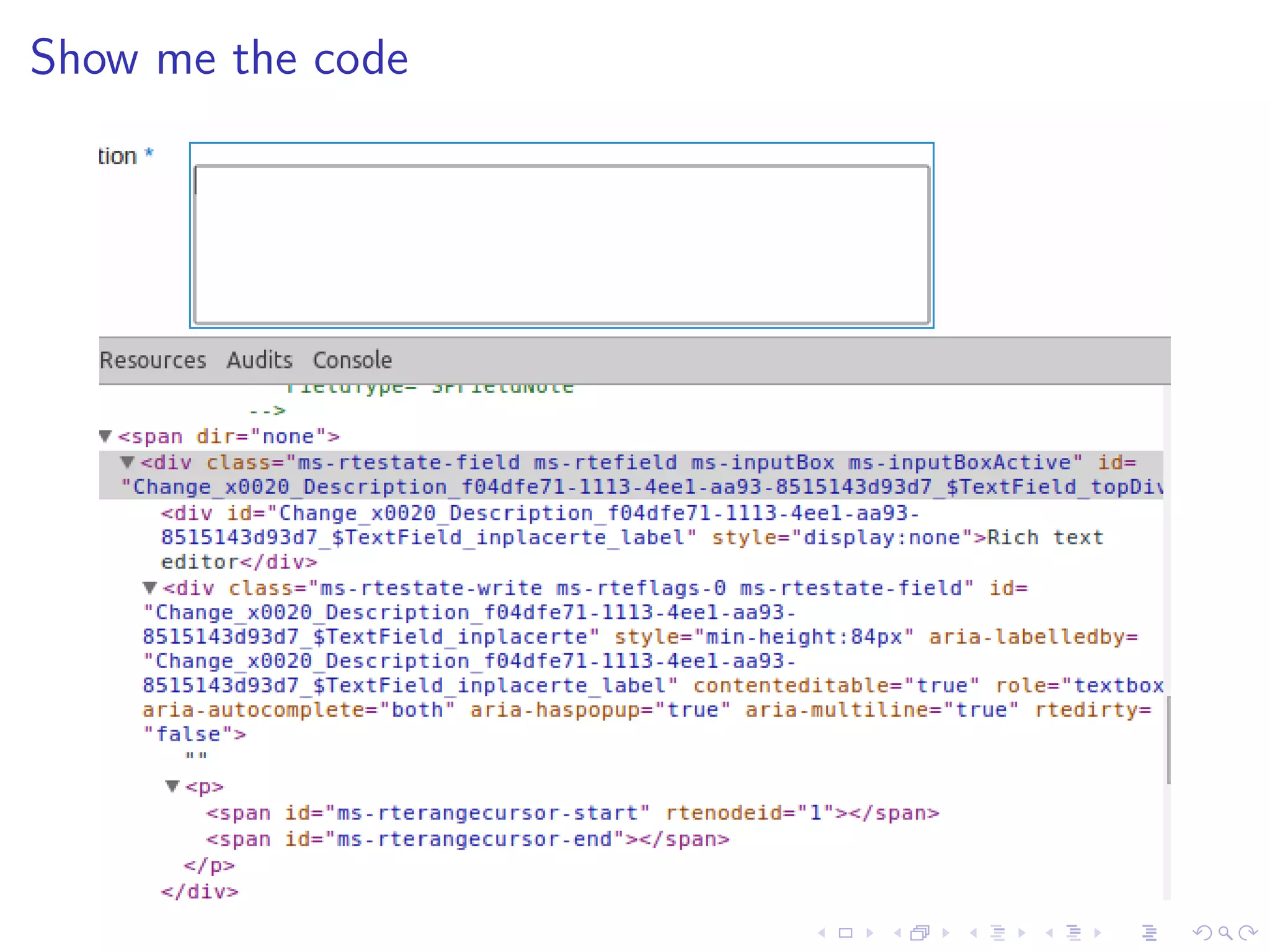Click the next slide arrow beside the rectangle icon
Viewport: 1270px width, 952px height.
pos(870,933)
